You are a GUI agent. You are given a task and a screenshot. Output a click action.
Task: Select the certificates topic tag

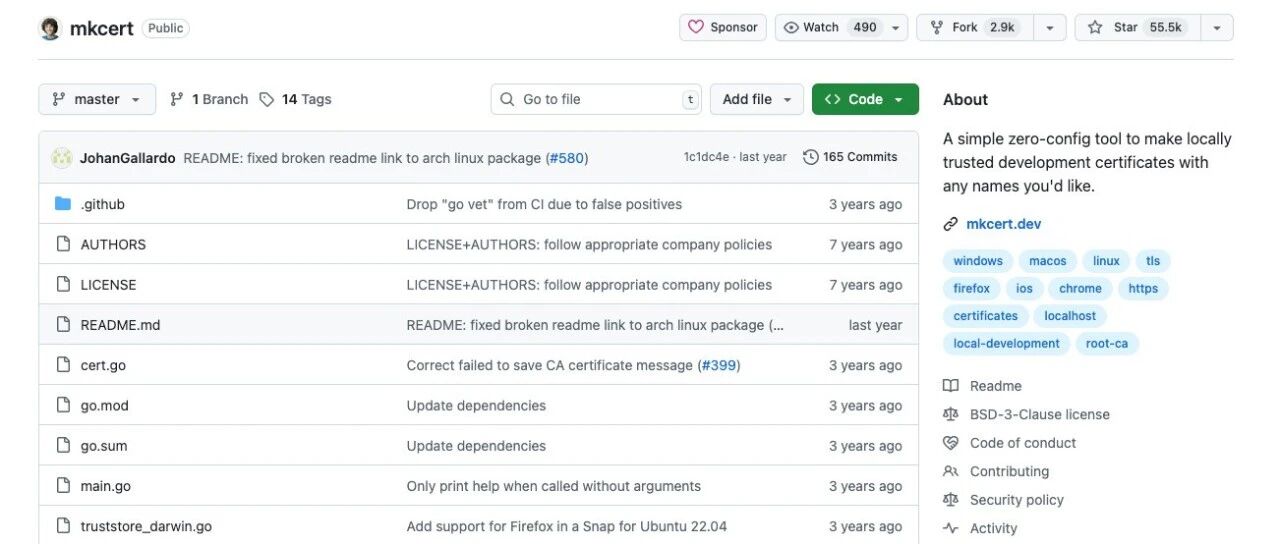pos(985,316)
